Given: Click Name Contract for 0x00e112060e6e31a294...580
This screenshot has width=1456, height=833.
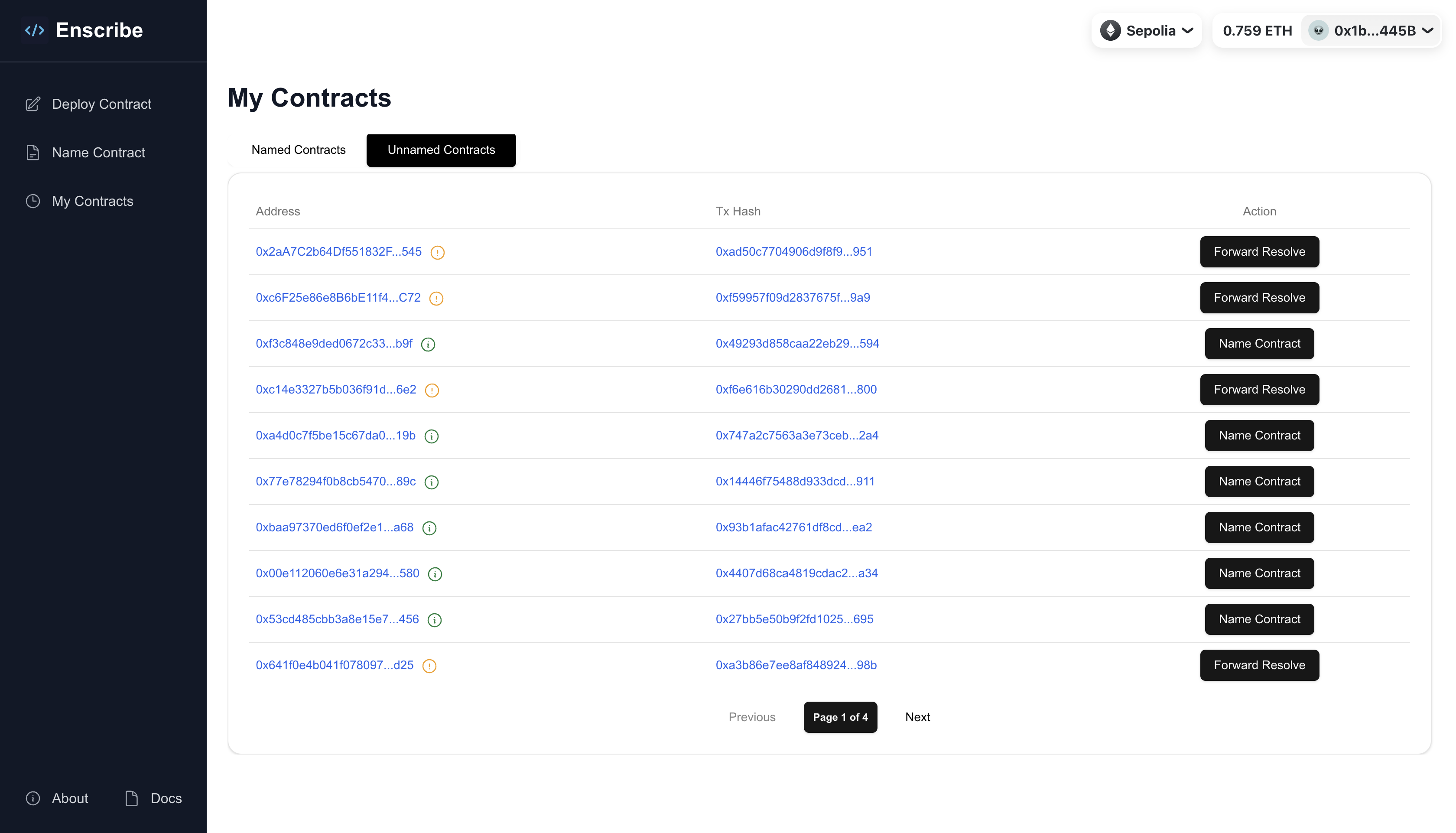Looking at the screenshot, I should pyautogui.click(x=1259, y=573).
